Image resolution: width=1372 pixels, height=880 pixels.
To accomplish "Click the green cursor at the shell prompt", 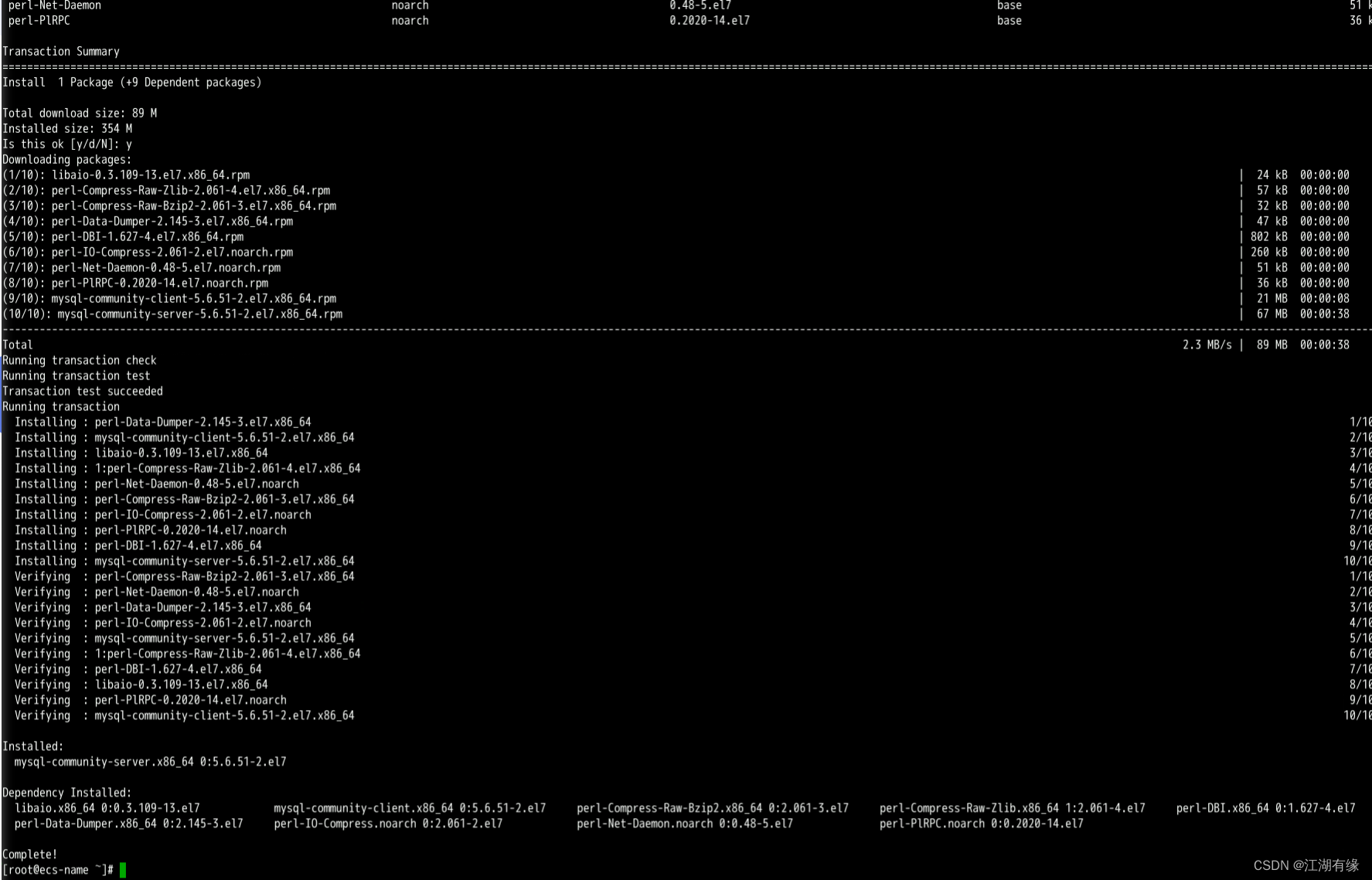I will [123, 871].
